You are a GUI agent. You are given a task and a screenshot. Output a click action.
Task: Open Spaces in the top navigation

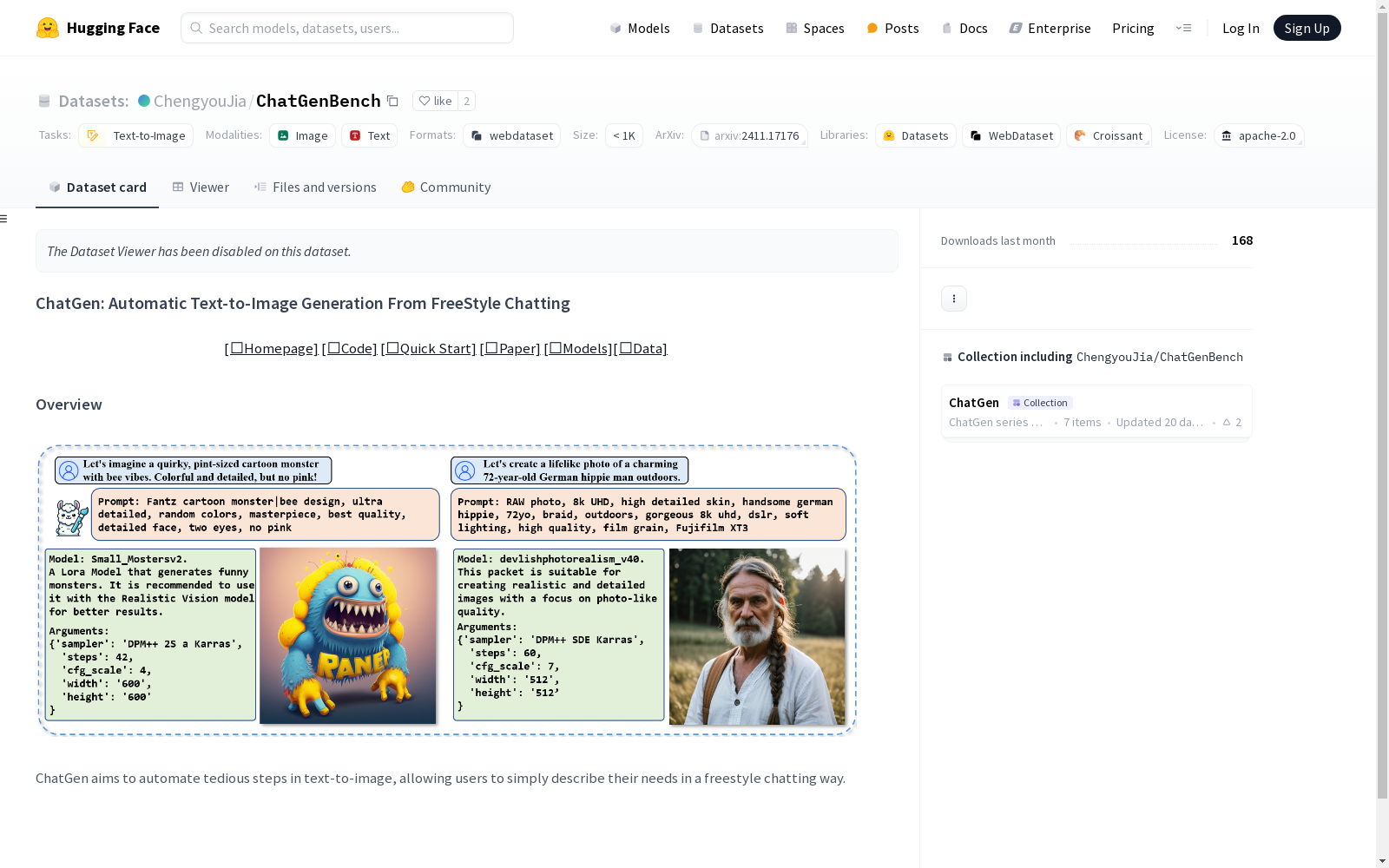815,28
